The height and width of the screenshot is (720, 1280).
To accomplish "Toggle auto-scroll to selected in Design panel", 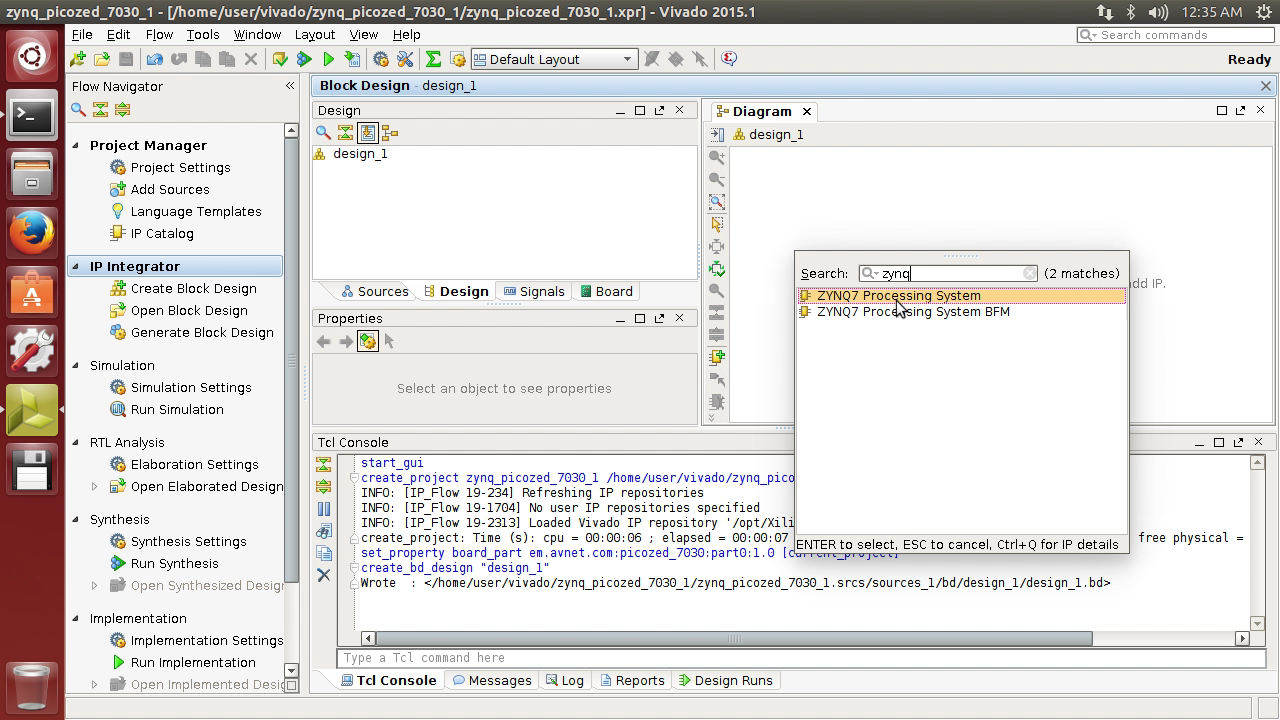I will [368, 132].
